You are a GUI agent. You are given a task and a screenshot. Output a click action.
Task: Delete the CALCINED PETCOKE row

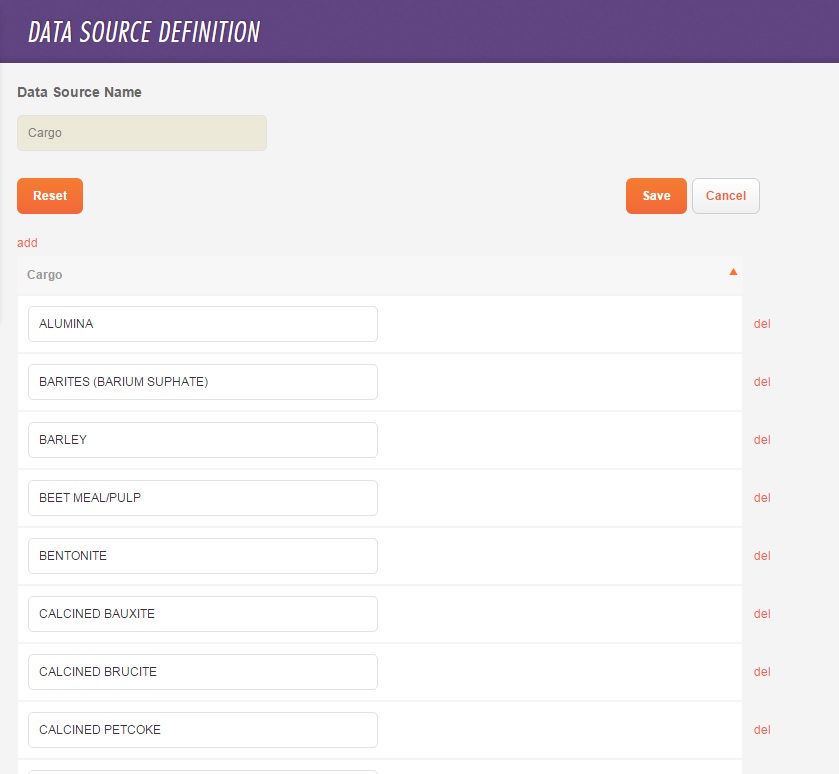click(762, 730)
